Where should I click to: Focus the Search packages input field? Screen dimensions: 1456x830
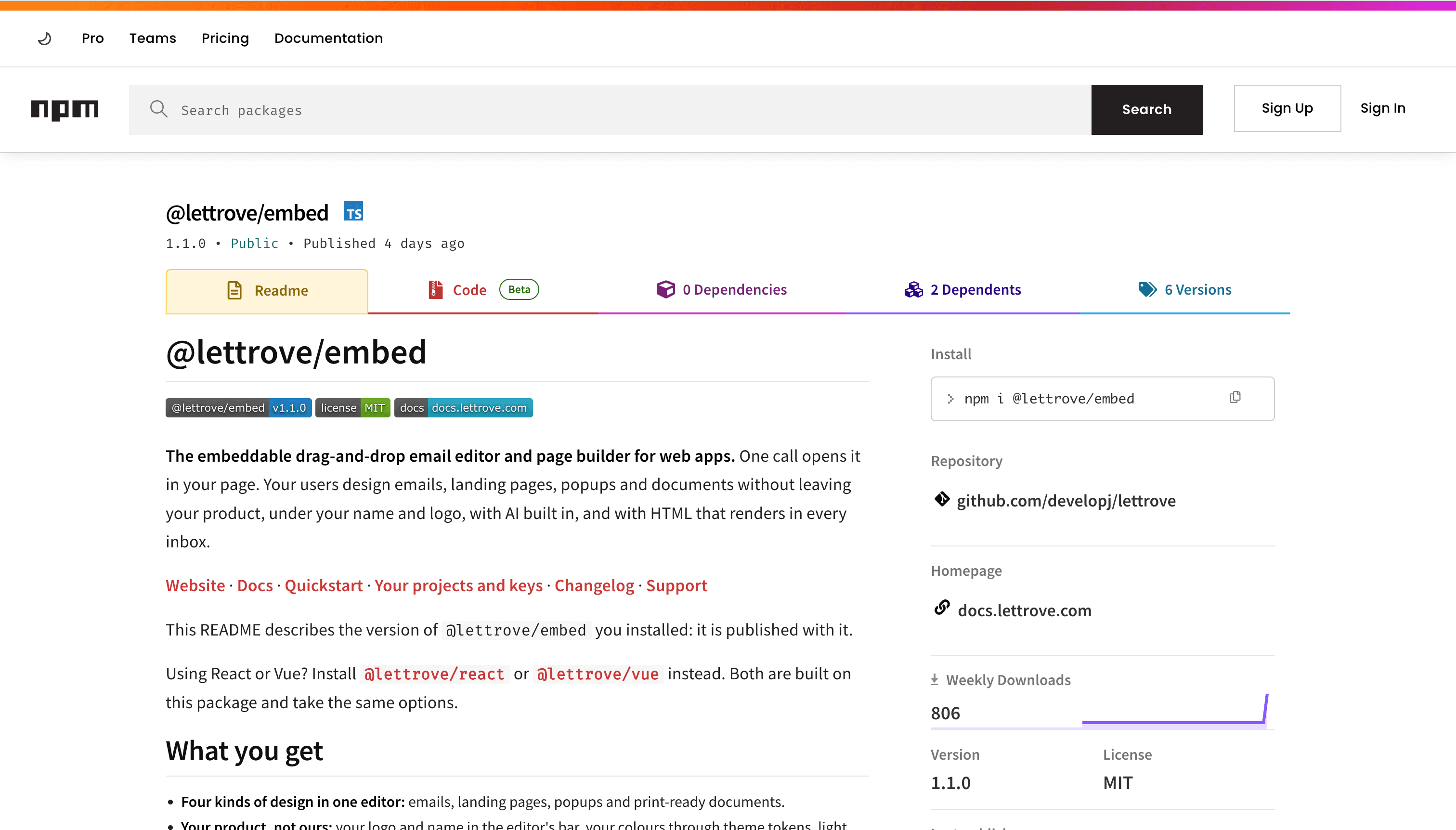(x=610, y=109)
